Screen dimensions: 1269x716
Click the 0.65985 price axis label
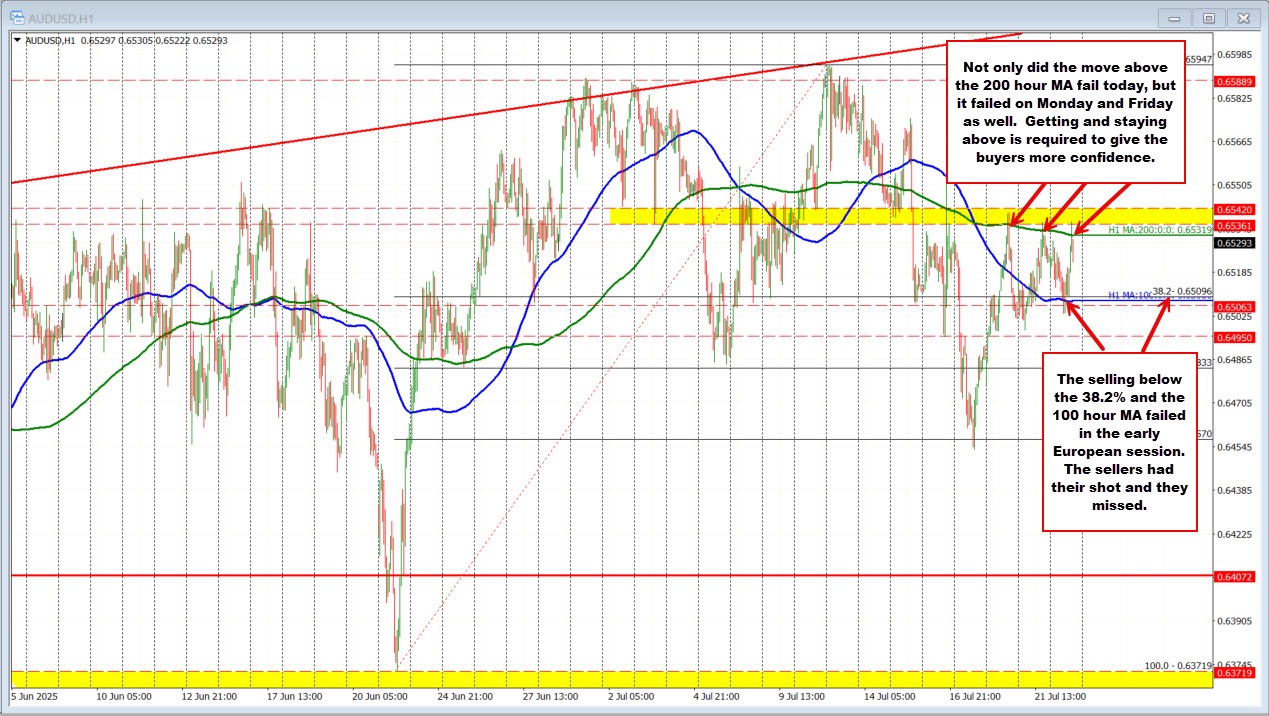[x=1235, y=55]
